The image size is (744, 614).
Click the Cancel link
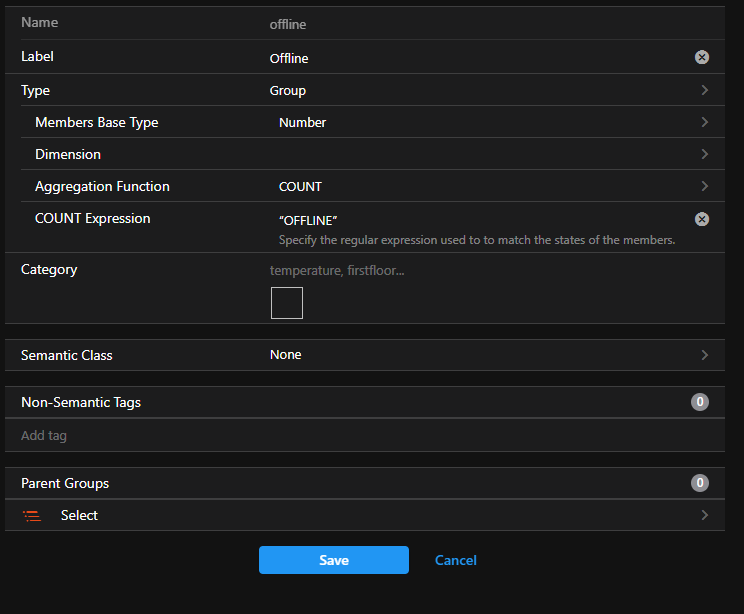[x=456, y=560]
